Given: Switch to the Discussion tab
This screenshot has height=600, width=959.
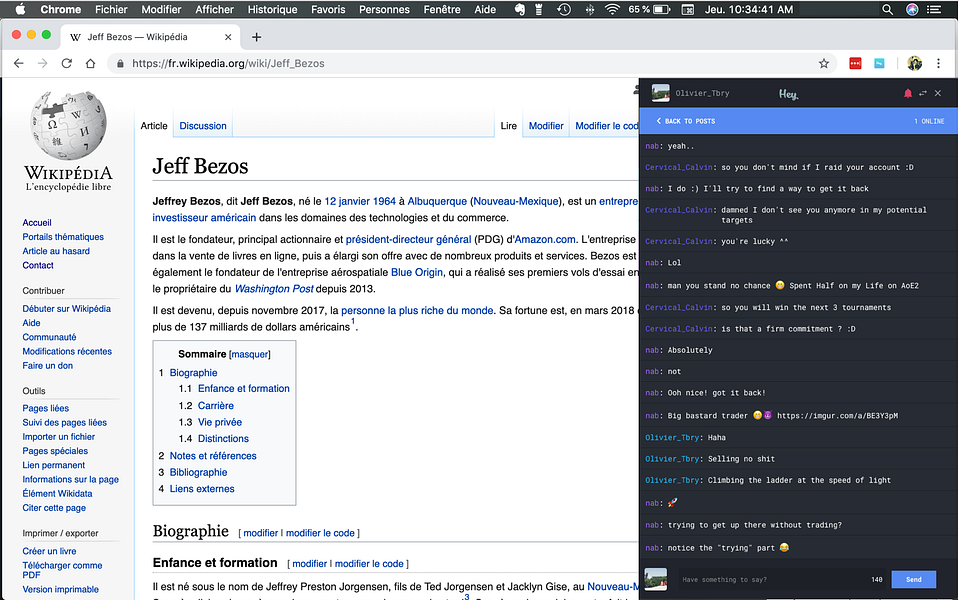Looking at the screenshot, I should [202, 126].
